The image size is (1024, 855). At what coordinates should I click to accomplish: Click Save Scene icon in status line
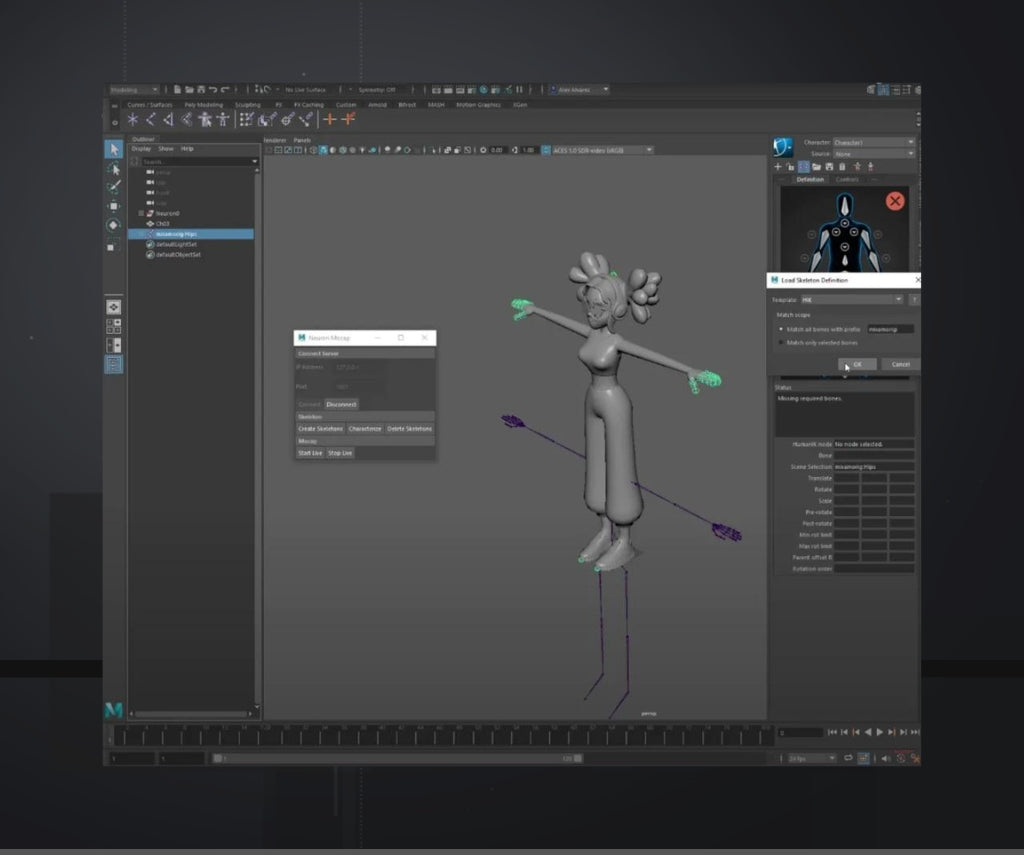201,89
